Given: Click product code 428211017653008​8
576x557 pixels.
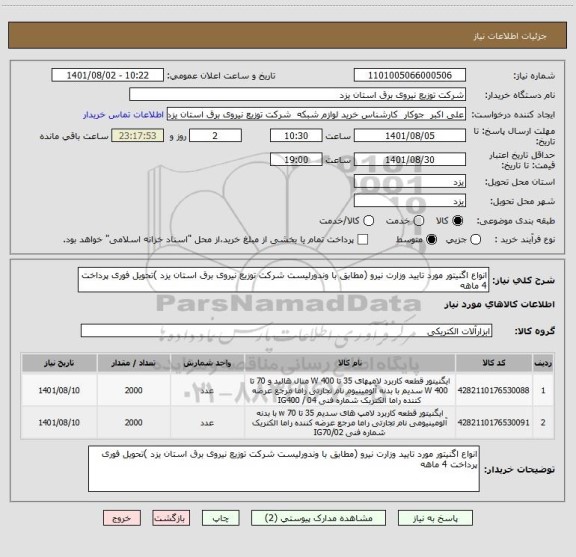Looking at the screenshot, I should pyautogui.click(x=493, y=390).
